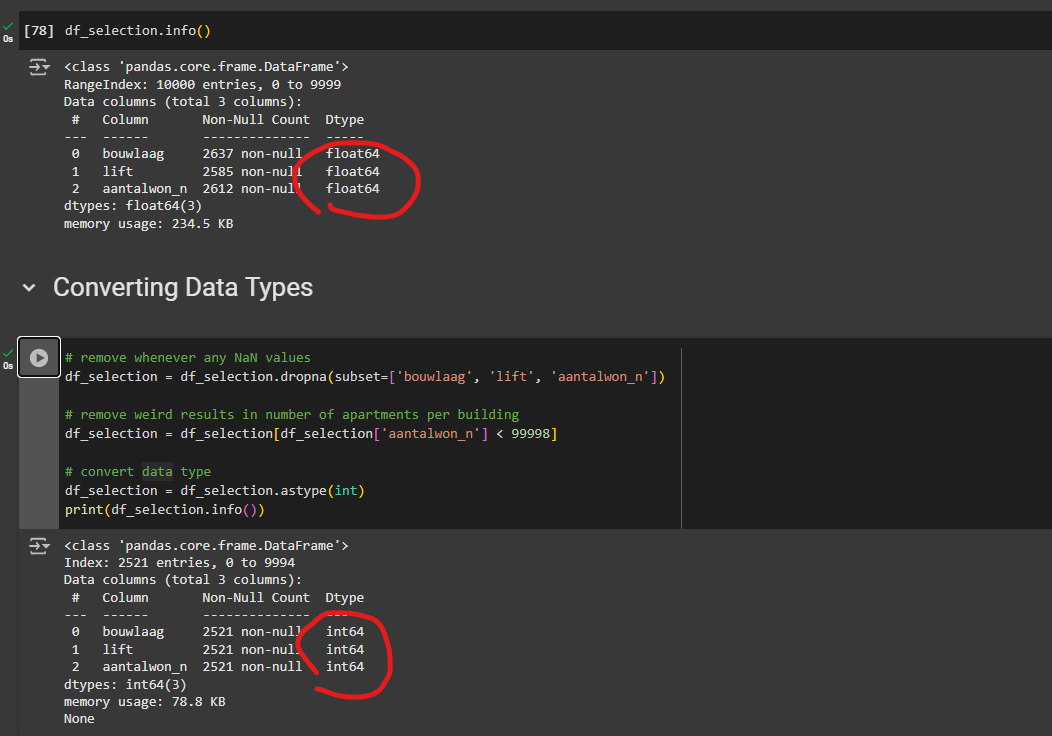Open output actions icon for int64 output
The image size is (1052, 736).
[38, 545]
